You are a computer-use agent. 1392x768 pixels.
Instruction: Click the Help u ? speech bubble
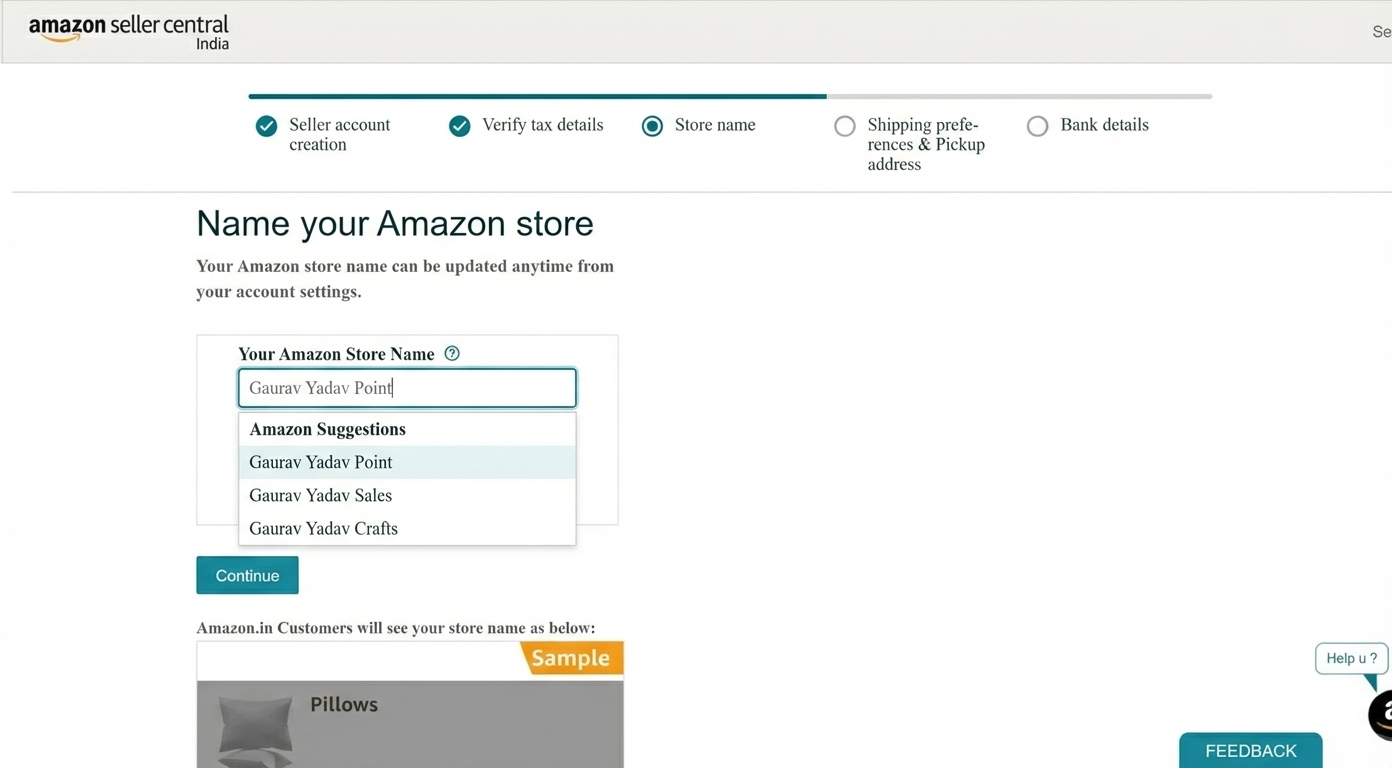(x=1351, y=658)
